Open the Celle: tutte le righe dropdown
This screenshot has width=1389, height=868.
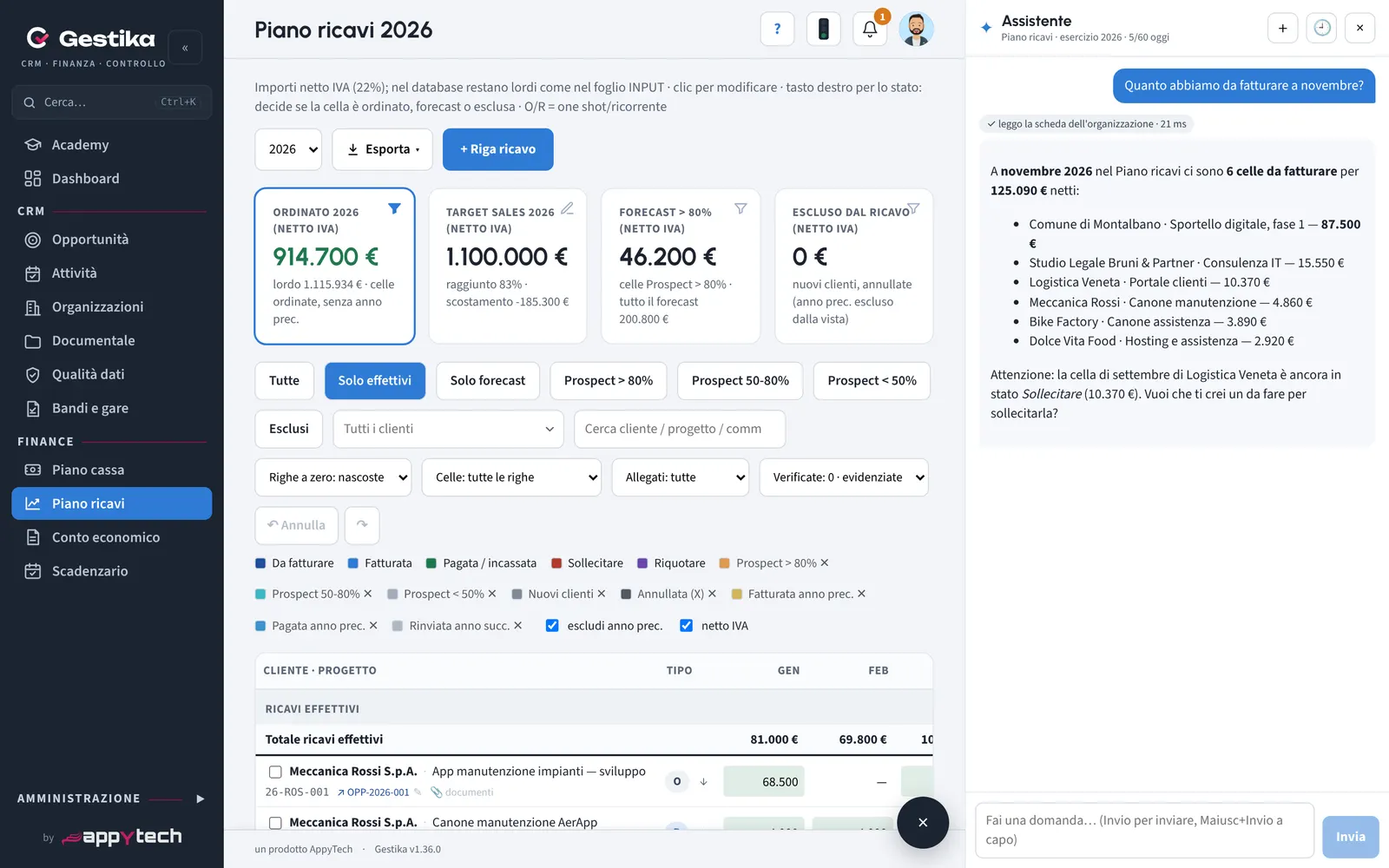point(511,477)
